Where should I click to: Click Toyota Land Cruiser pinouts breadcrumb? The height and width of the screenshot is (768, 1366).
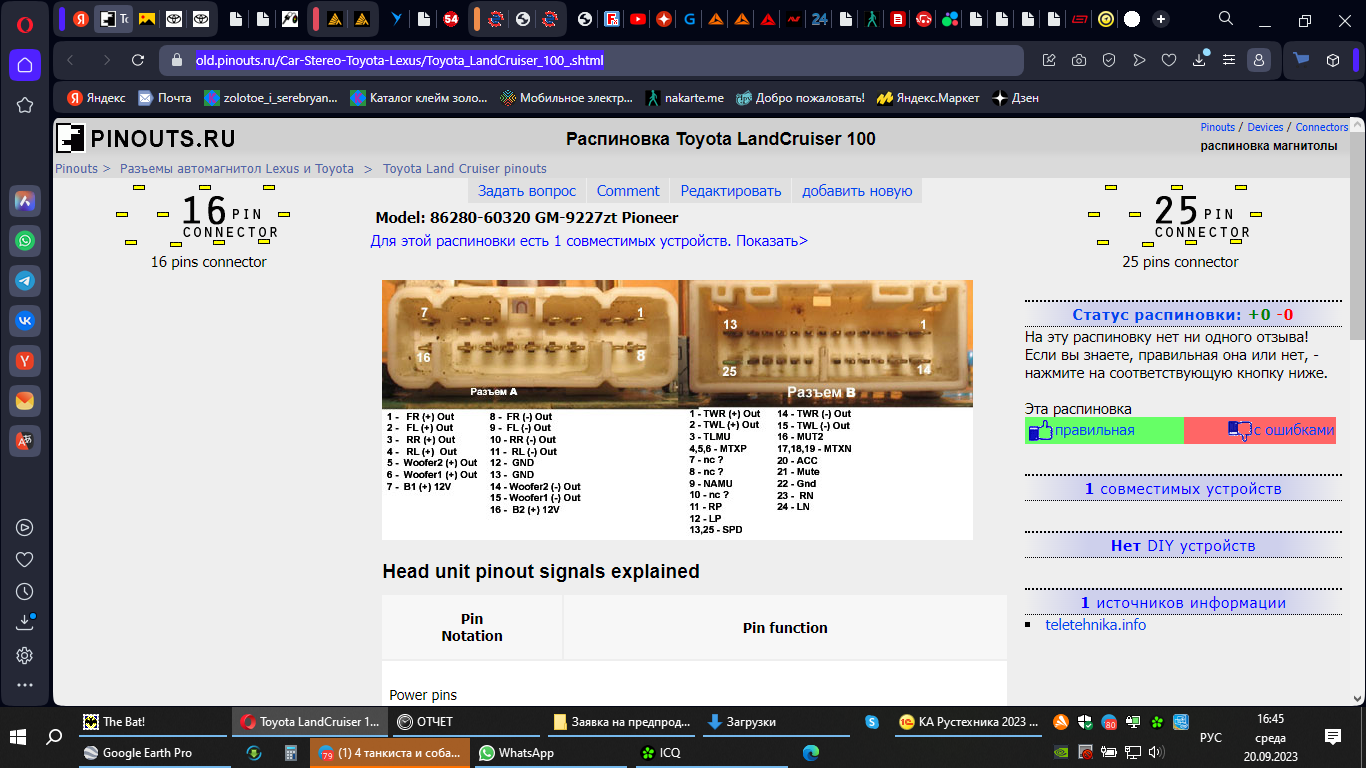click(465, 169)
